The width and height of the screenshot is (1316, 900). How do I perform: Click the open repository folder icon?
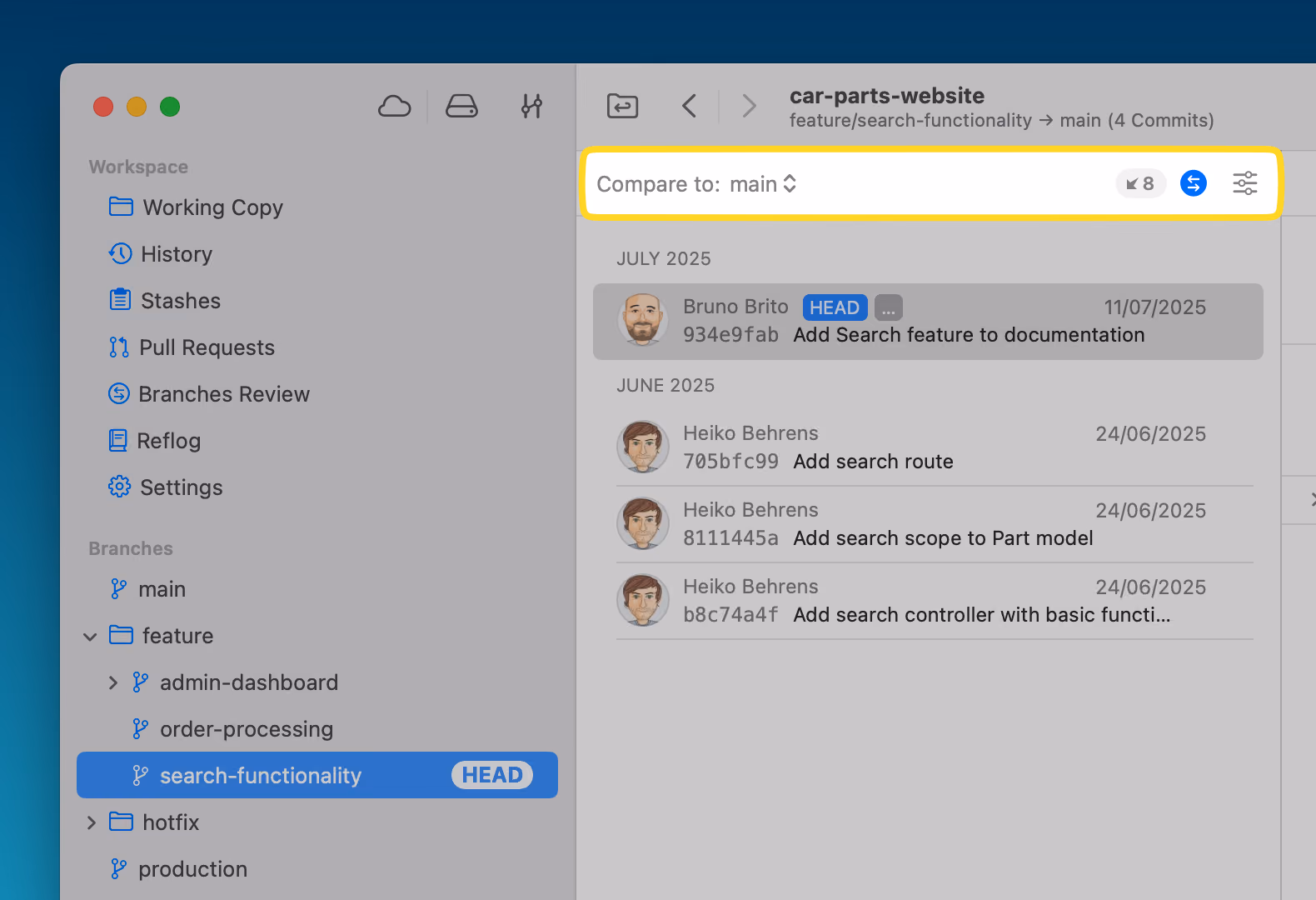coord(623,106)
